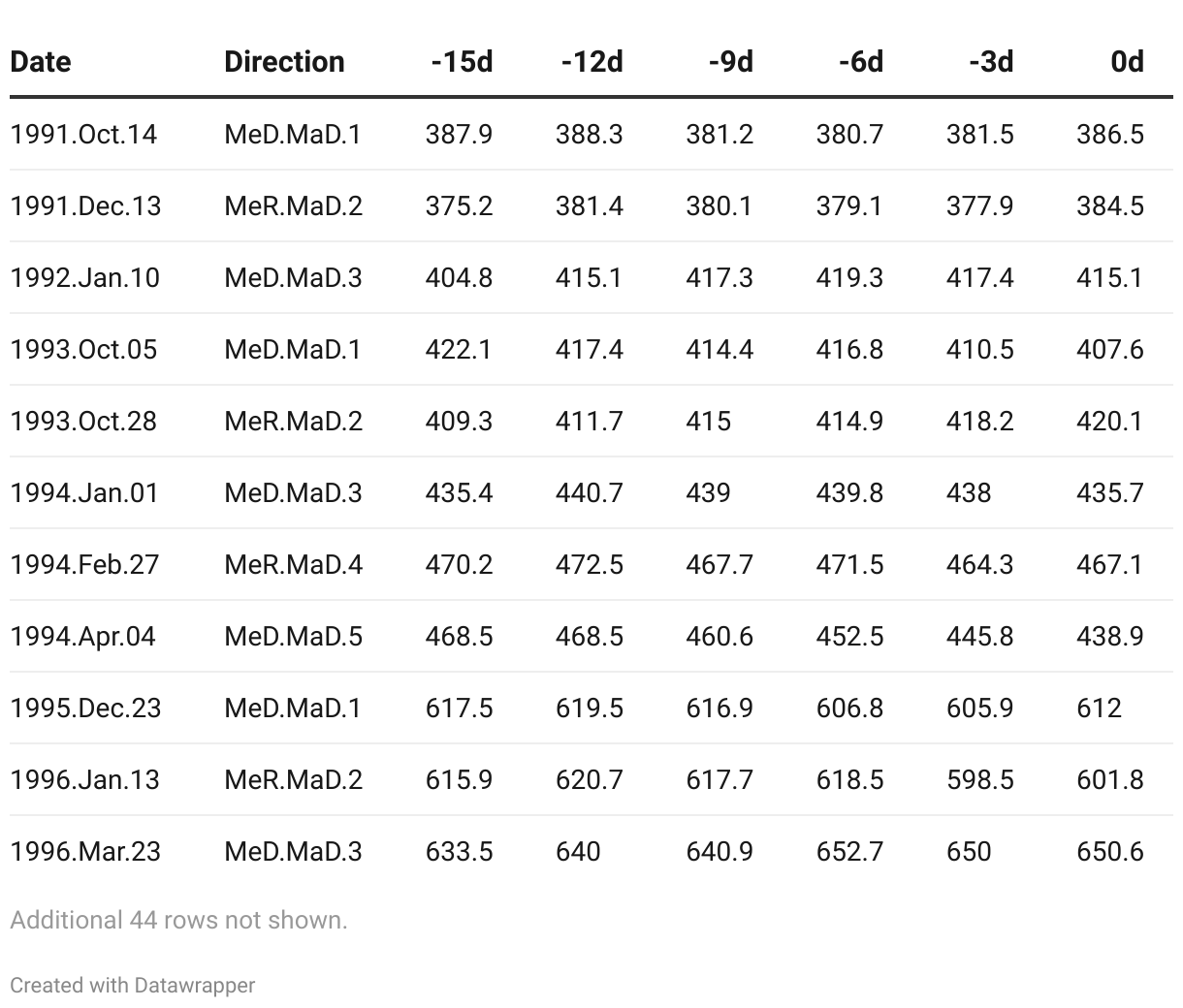Select the -15d column header
Screen dimensions: 1183x1008
(x=462, y=62)
